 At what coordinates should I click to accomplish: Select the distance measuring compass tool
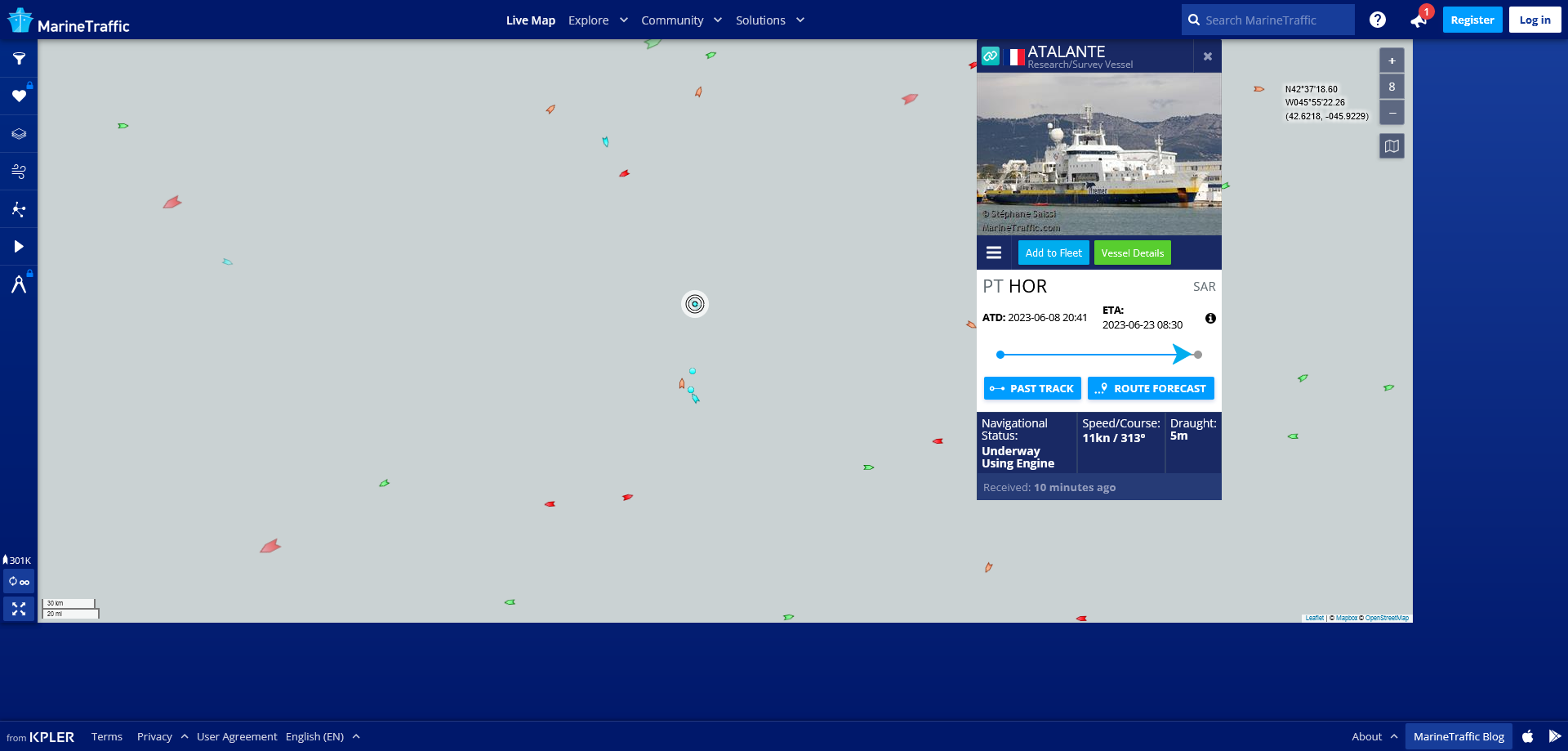19,284
